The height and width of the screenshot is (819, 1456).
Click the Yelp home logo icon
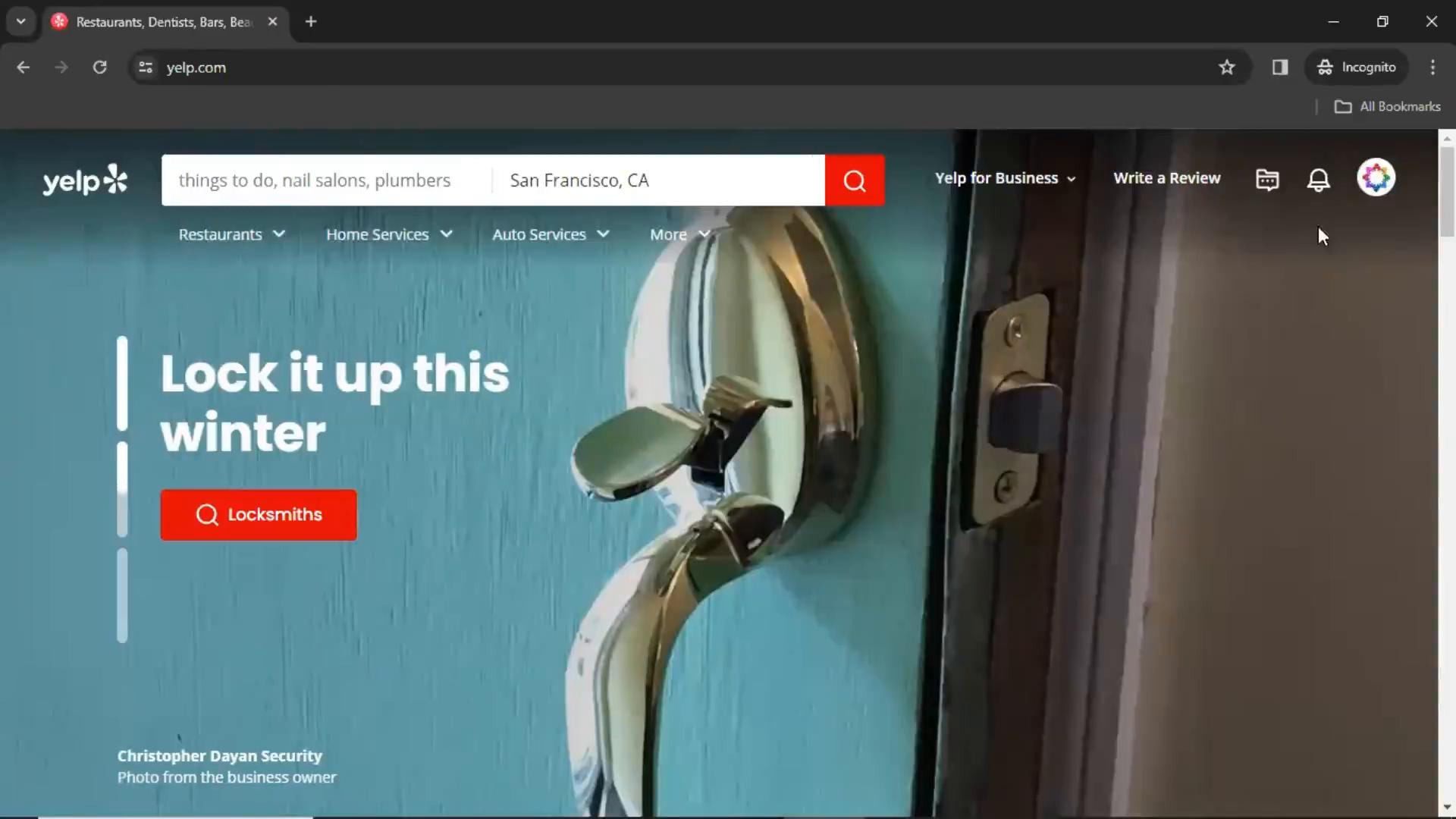85,179
